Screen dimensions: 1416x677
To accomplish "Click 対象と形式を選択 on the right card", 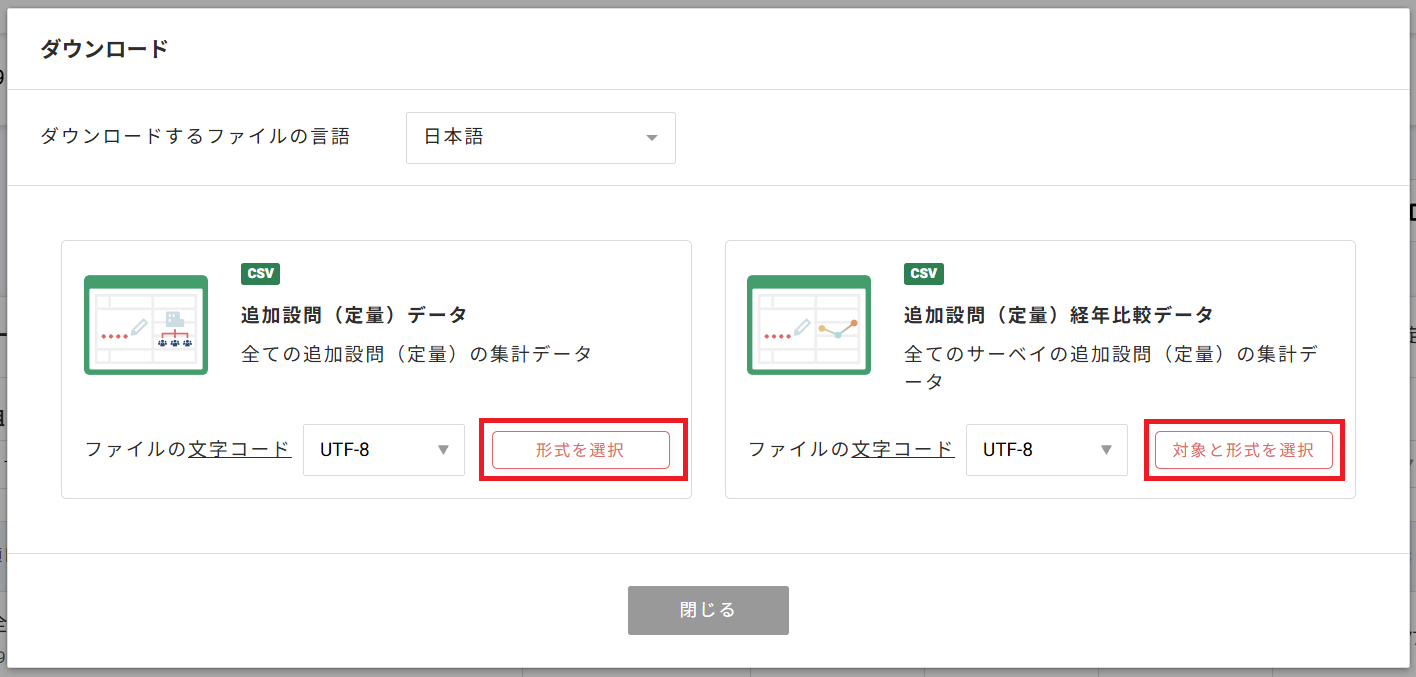I will [x=1243, y=450].
